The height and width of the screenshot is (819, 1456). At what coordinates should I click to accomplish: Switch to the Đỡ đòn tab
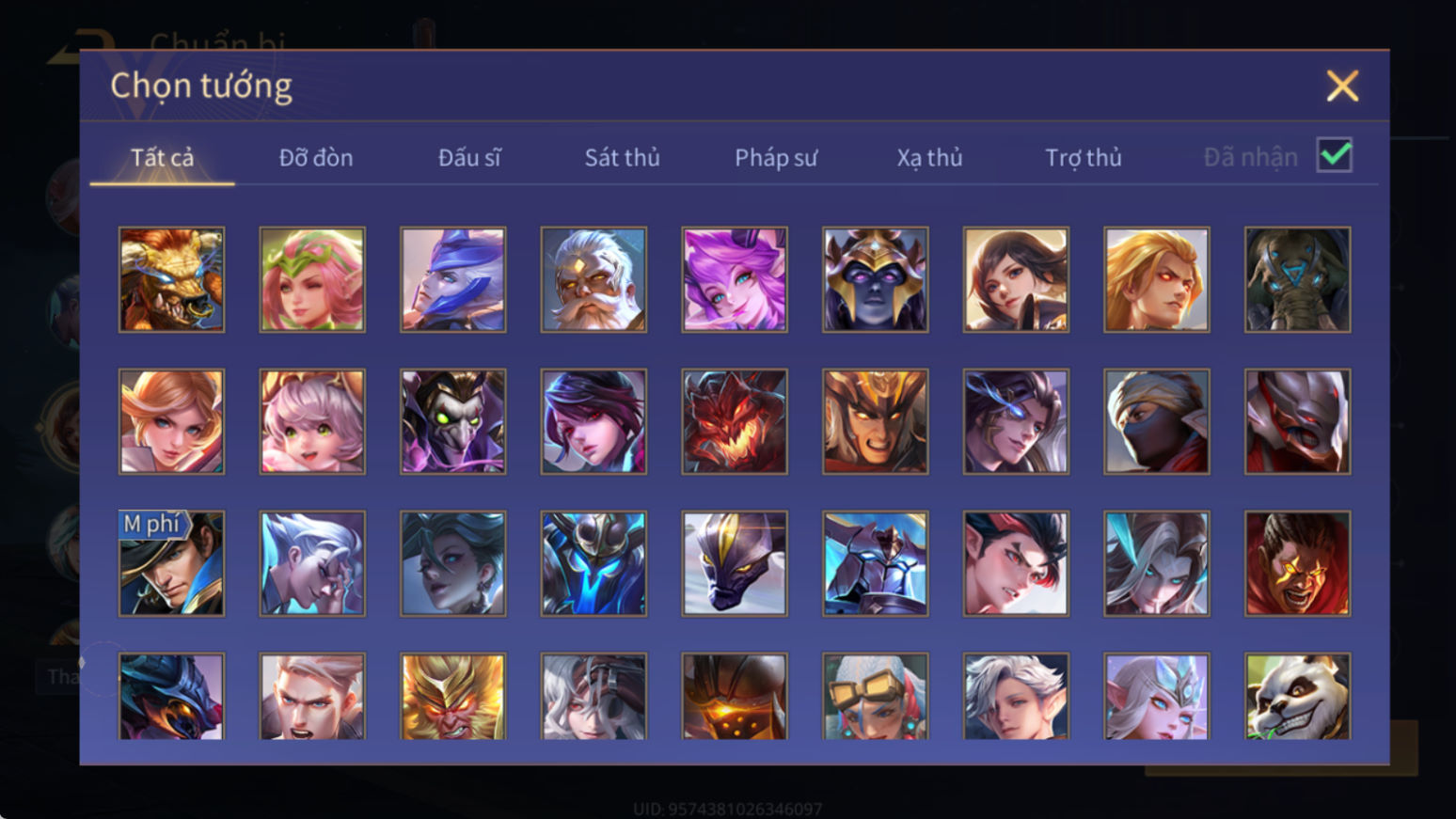point(316,157)
